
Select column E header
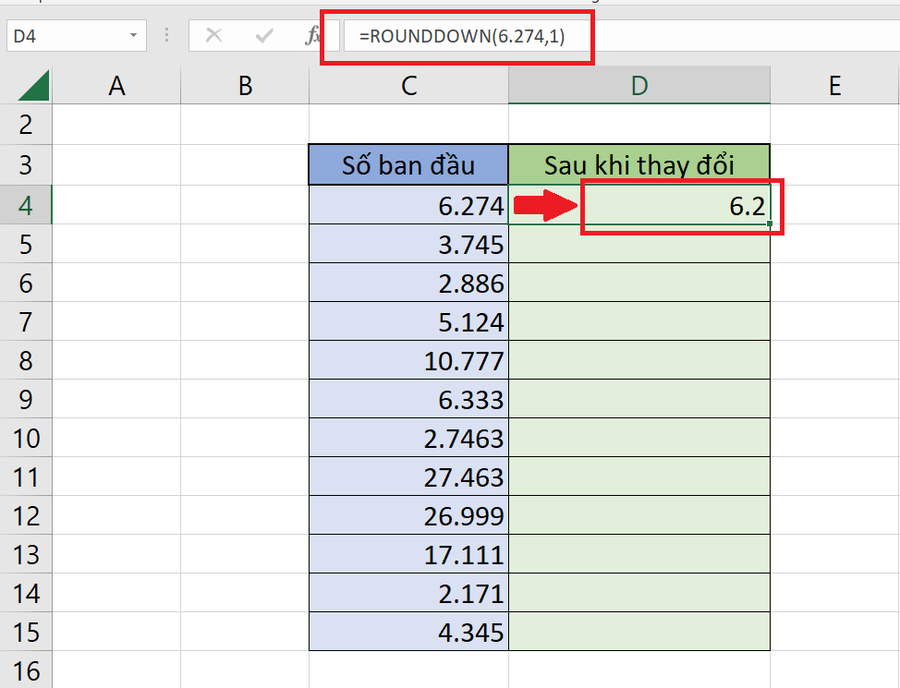(835, 86)
